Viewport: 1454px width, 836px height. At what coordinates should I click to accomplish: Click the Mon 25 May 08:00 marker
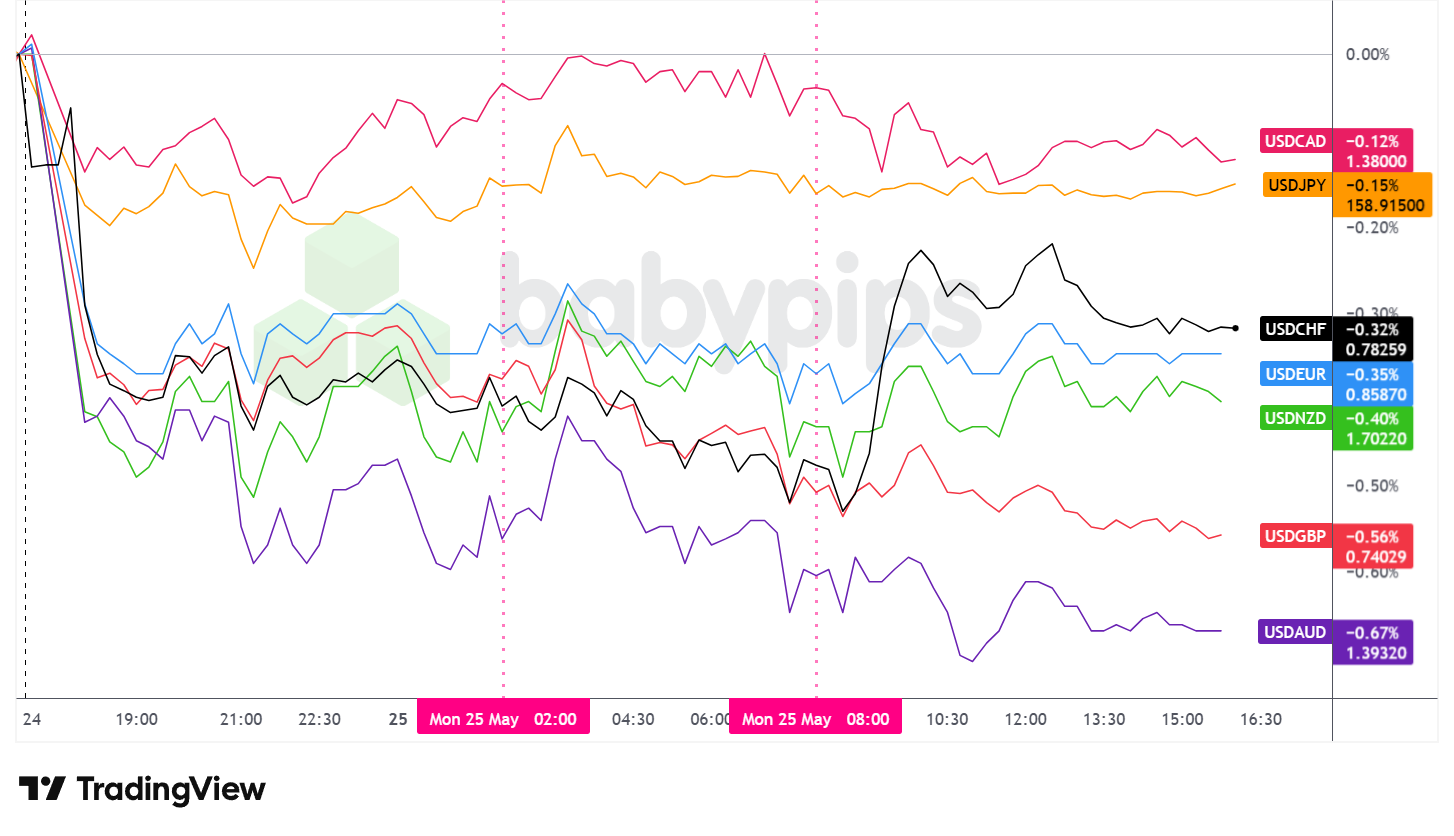[815, 718]
